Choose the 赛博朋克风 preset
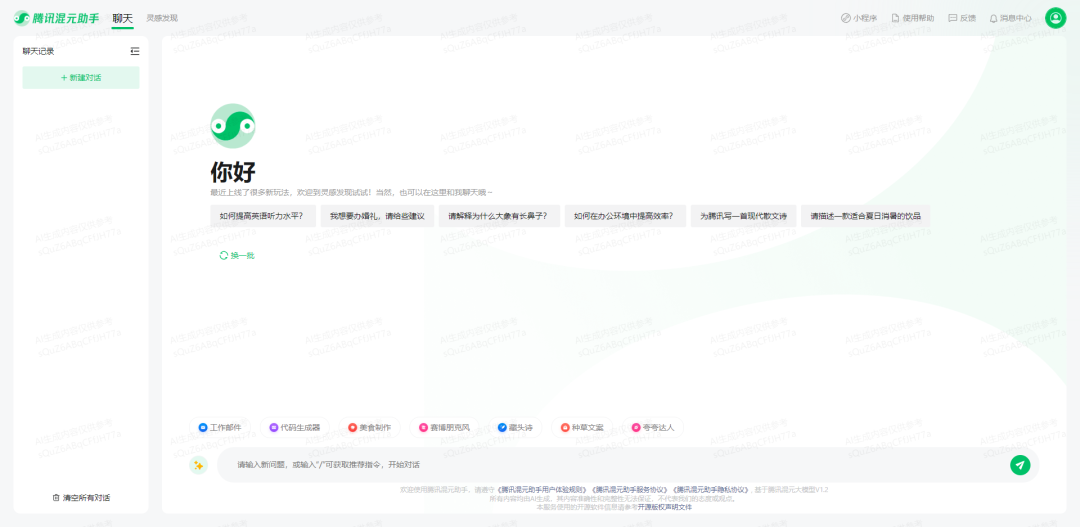 [x=445, y=427]
